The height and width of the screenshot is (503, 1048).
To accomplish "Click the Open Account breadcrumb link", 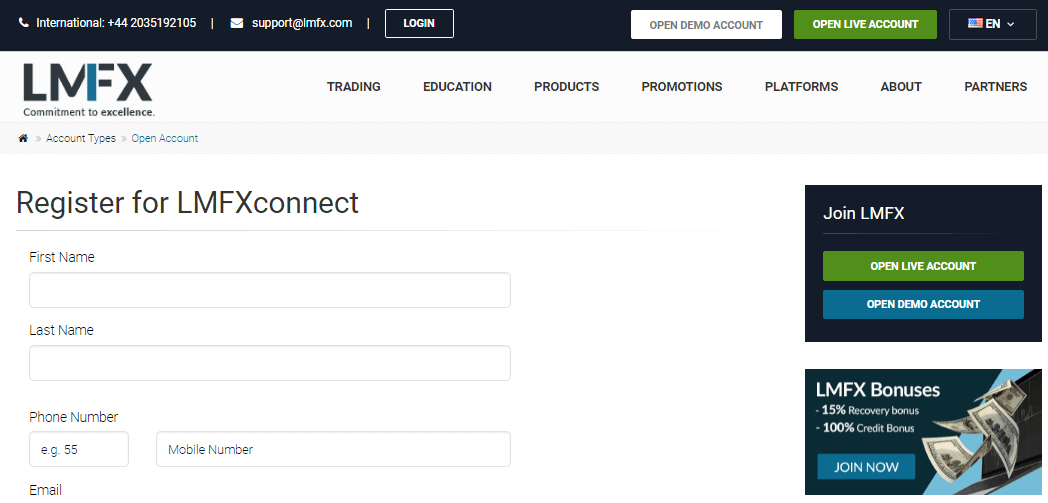I will (164, 138).
